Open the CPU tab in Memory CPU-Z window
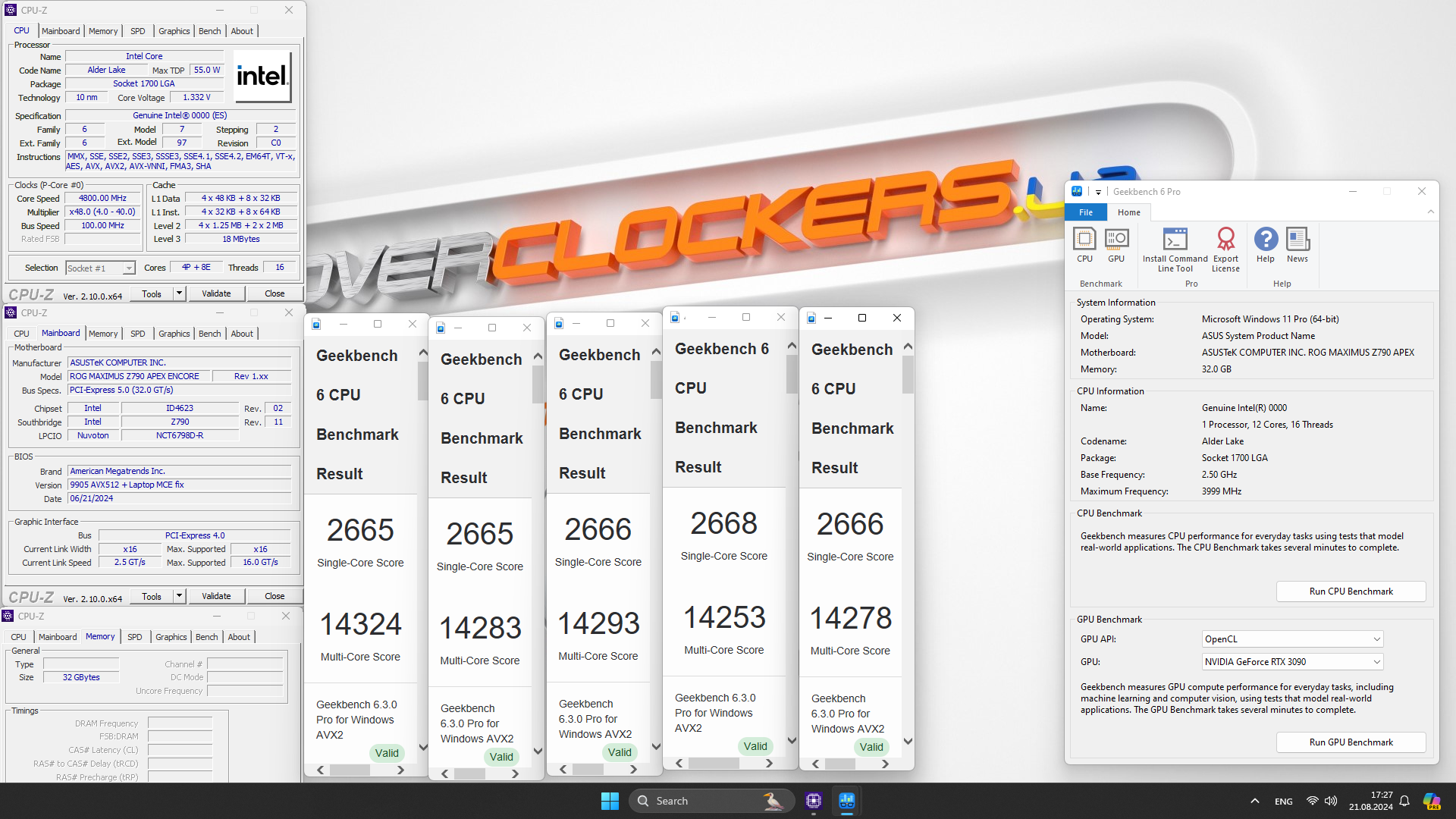This screenshot has width=1456, height=819. click(x=19, y=637)
